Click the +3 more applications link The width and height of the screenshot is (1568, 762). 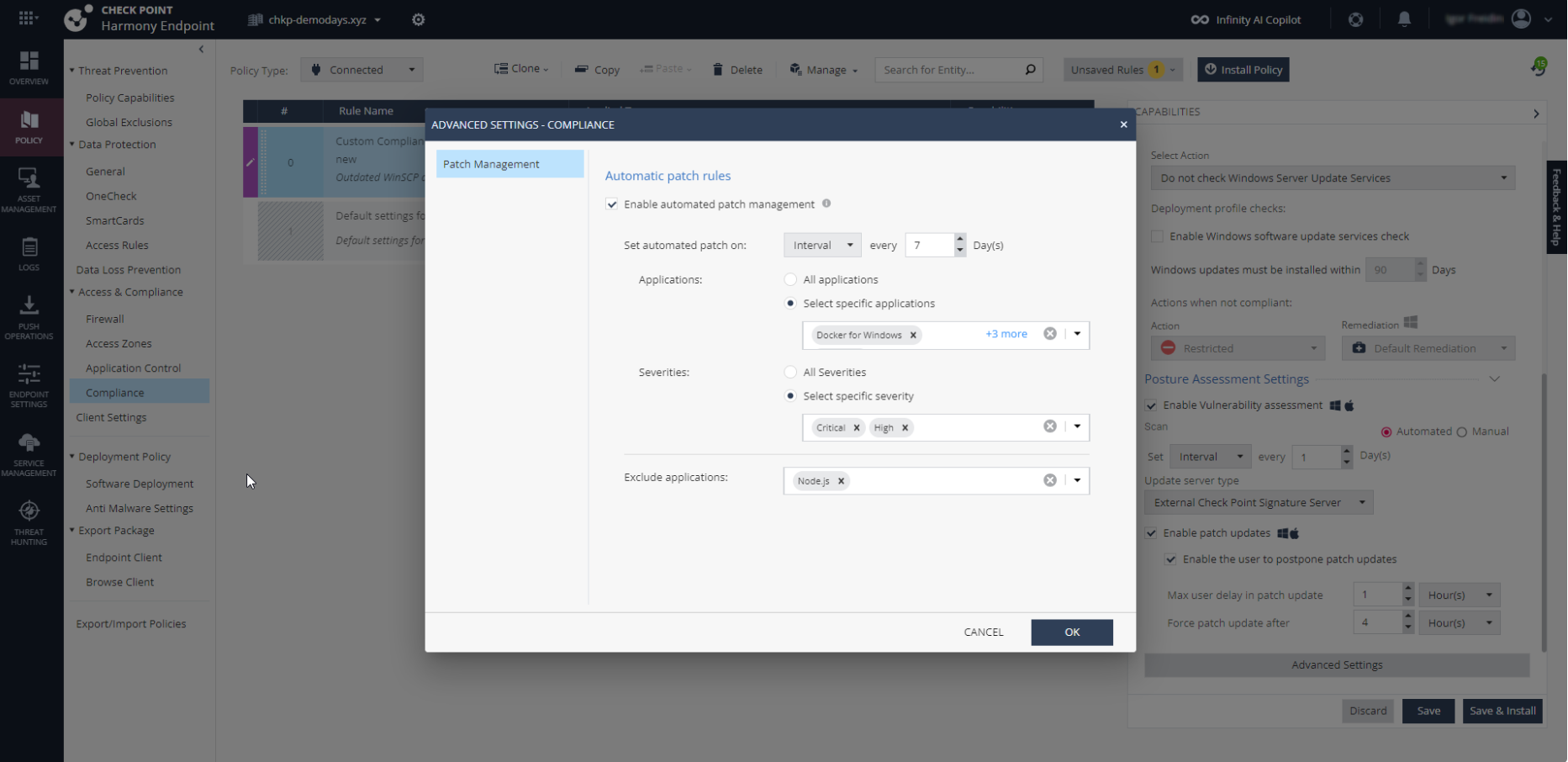[1006, 334]
